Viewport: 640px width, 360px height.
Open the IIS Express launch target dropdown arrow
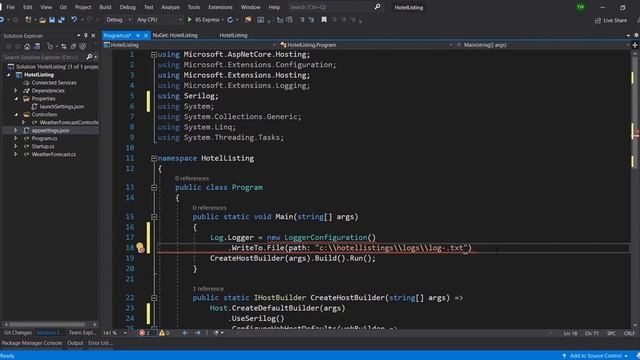[222, 20]
